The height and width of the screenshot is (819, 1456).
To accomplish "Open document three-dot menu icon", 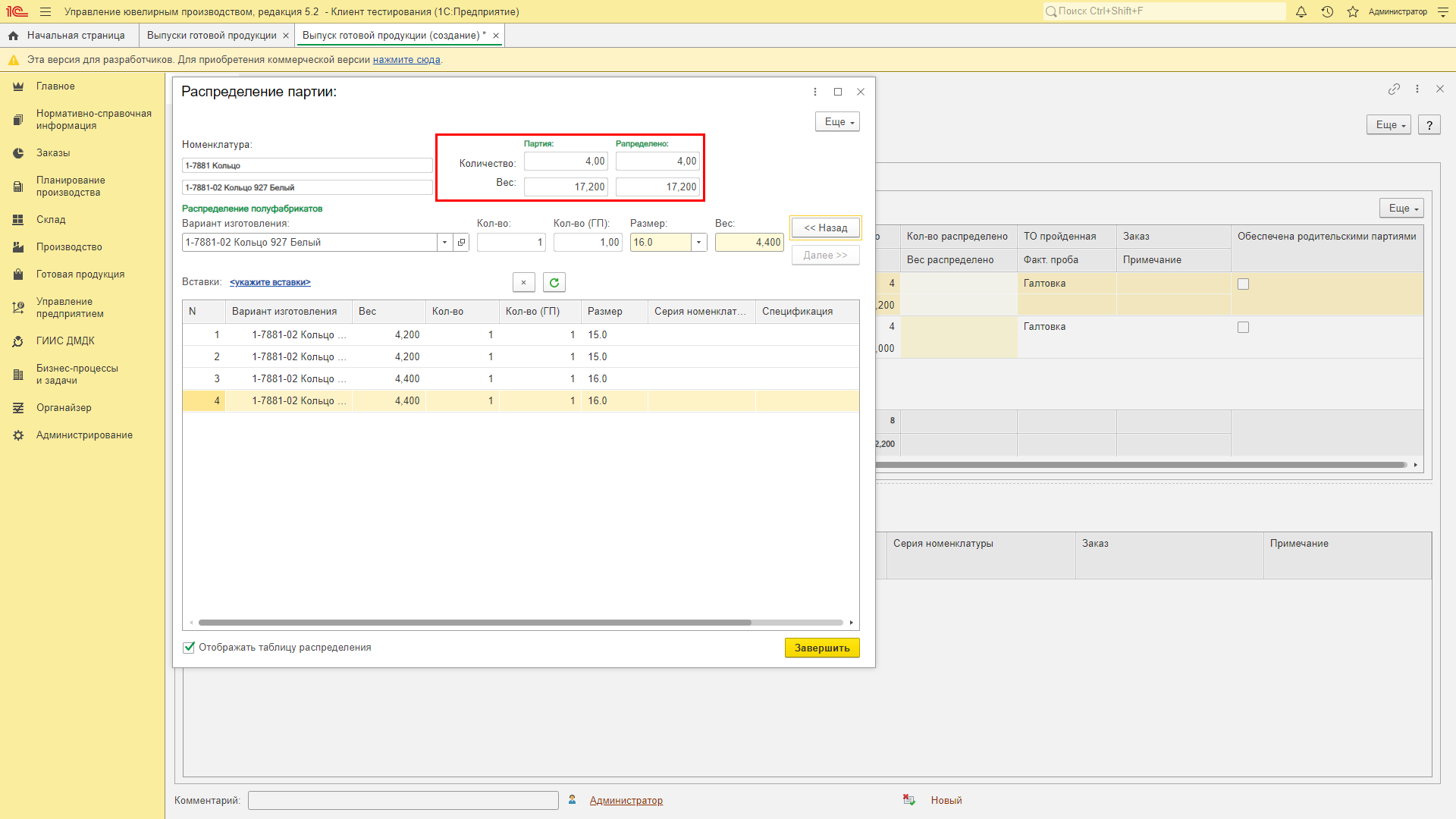I will 1417,89.
